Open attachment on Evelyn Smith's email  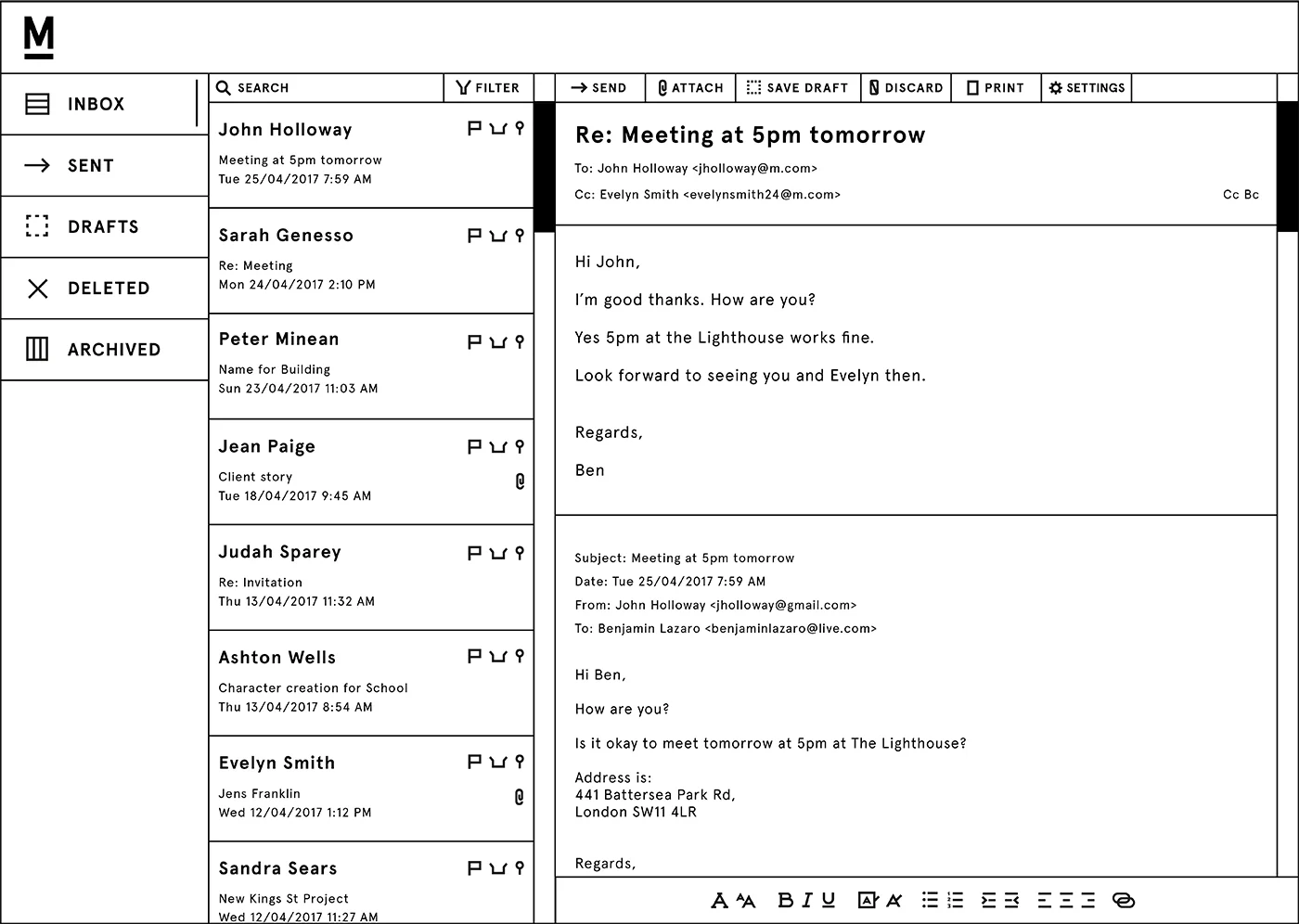pyautogui.click(x=520, y=797)
